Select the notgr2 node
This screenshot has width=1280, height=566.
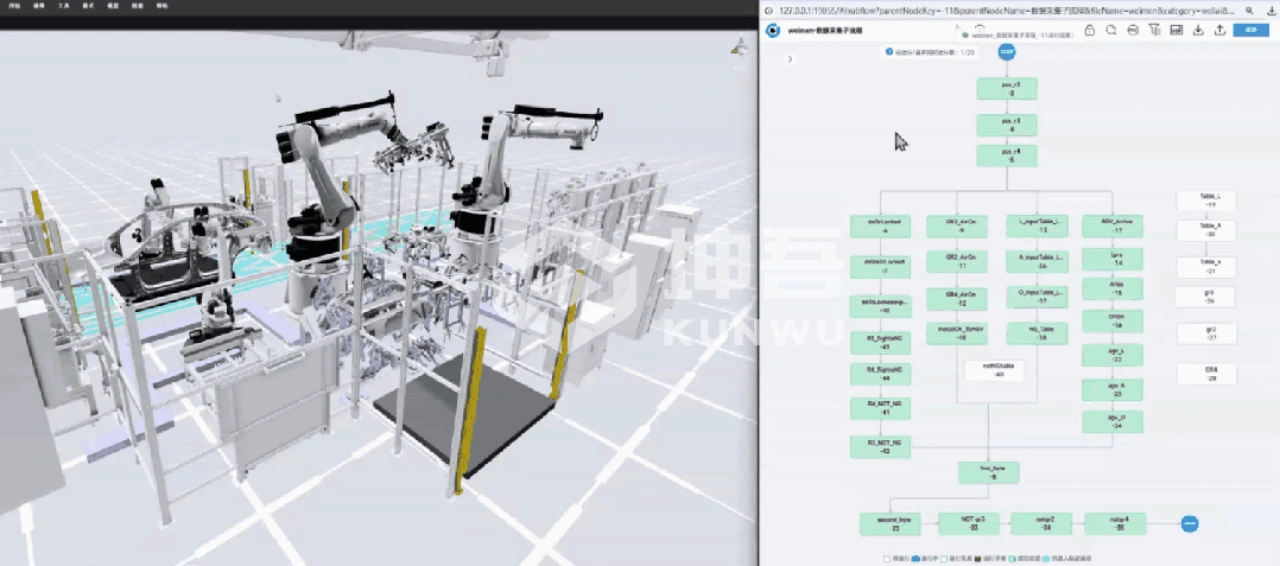pos(1041,523)
